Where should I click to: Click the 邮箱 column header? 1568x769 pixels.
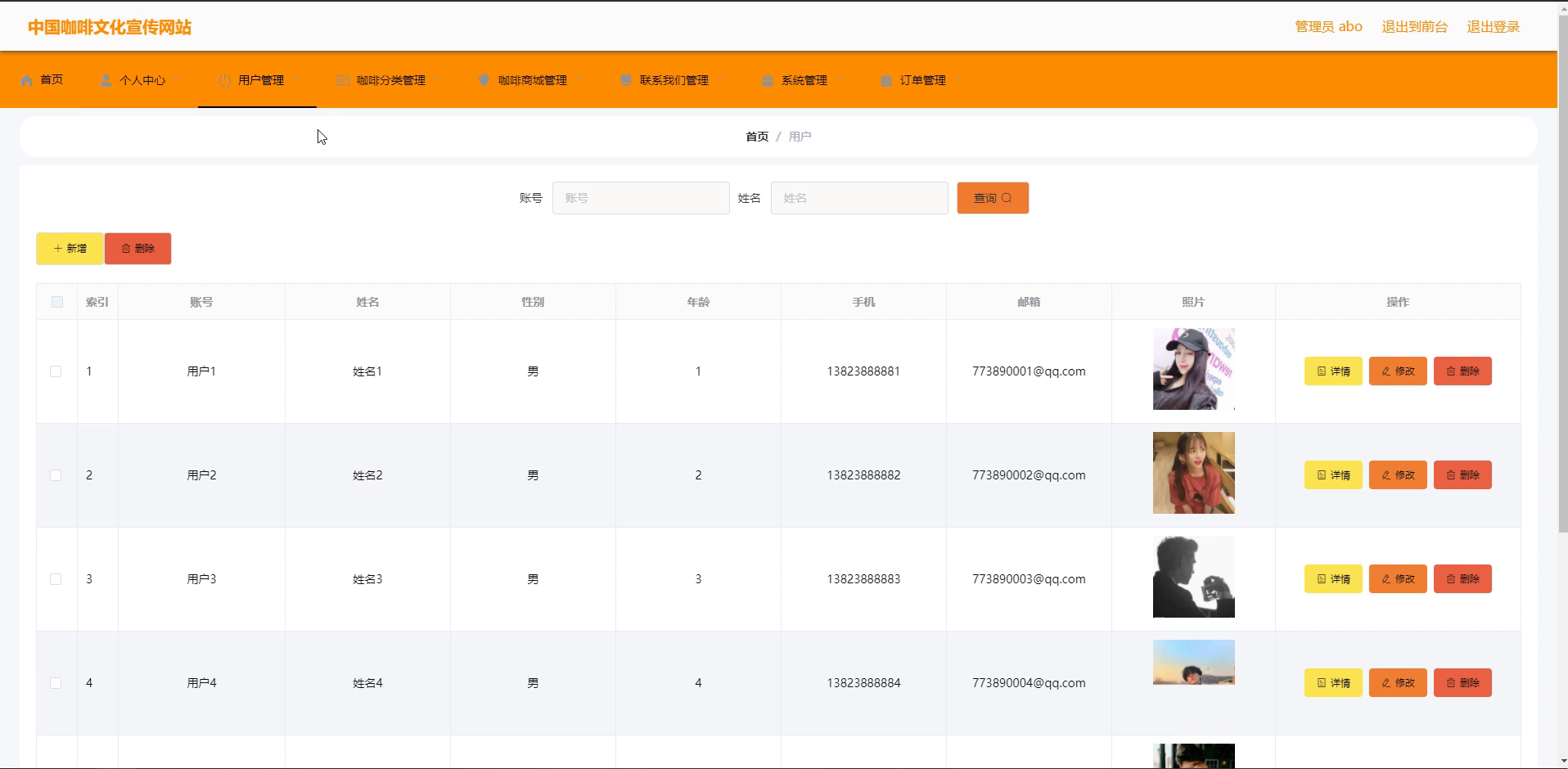[x=1029, y=302]
